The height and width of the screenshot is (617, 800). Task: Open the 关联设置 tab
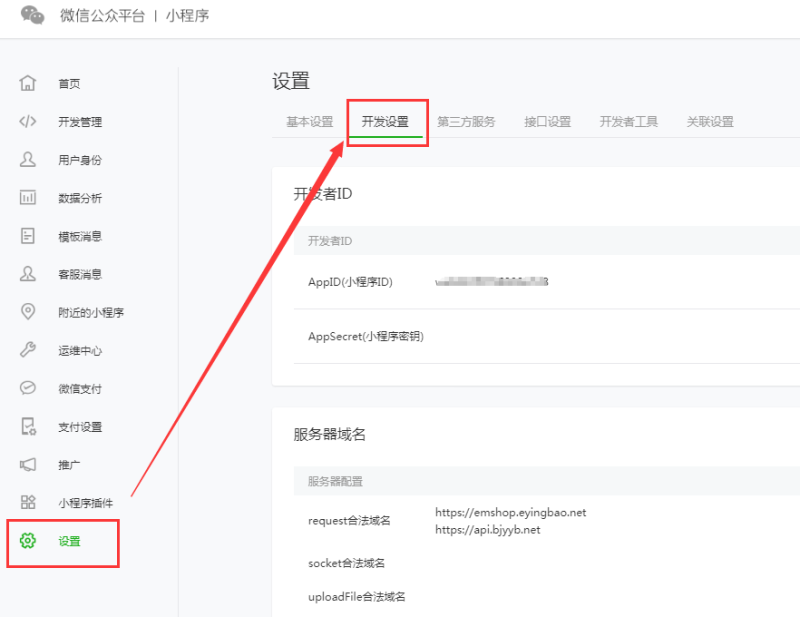(710, 122)
